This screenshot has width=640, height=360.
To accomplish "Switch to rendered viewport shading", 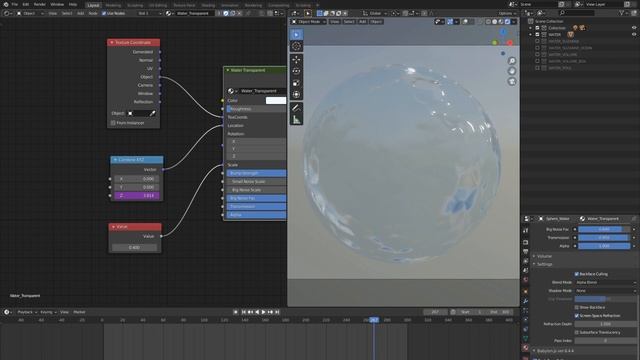I will [507, 22].
